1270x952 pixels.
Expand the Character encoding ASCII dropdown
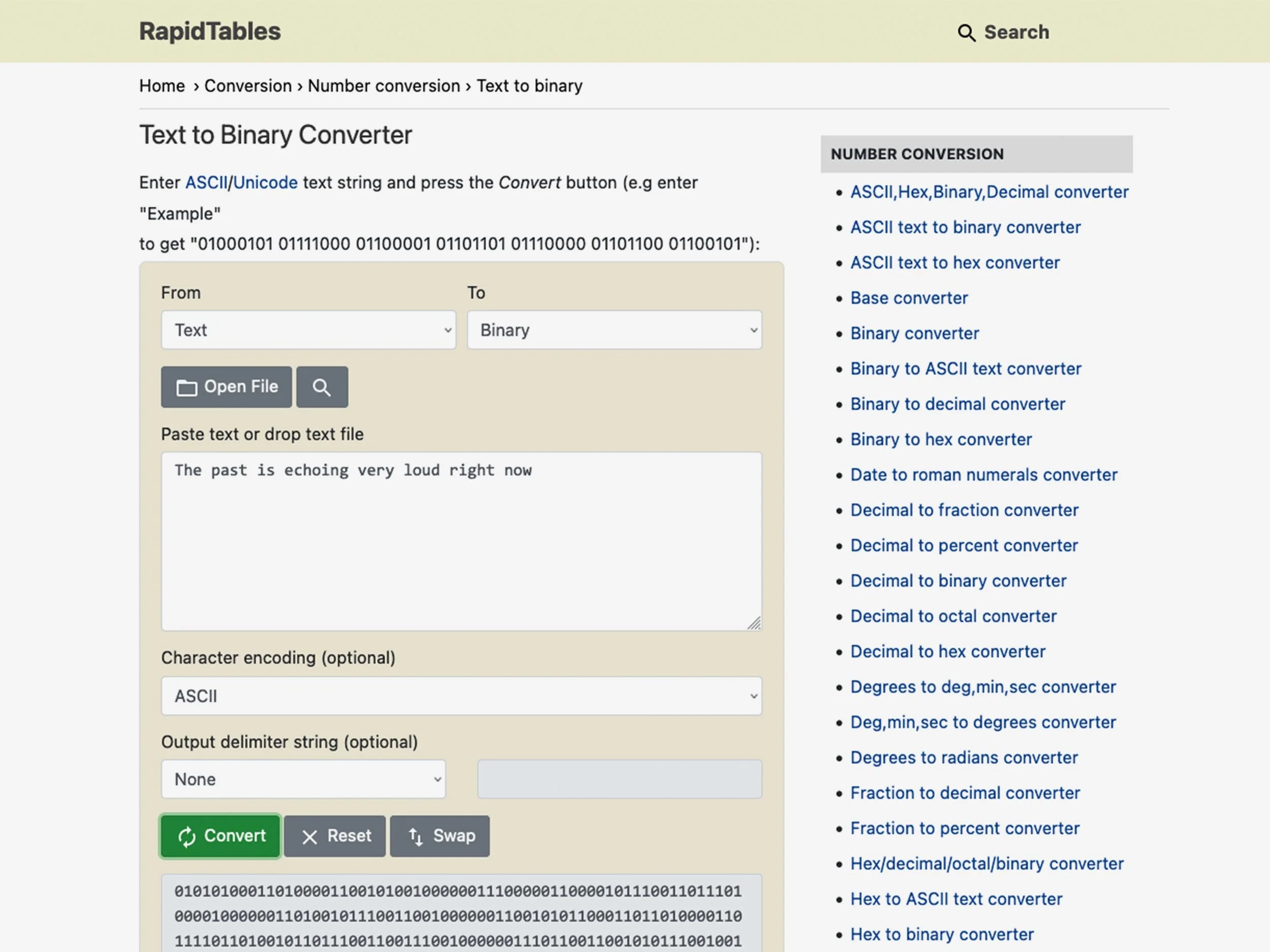click(461, 696)
